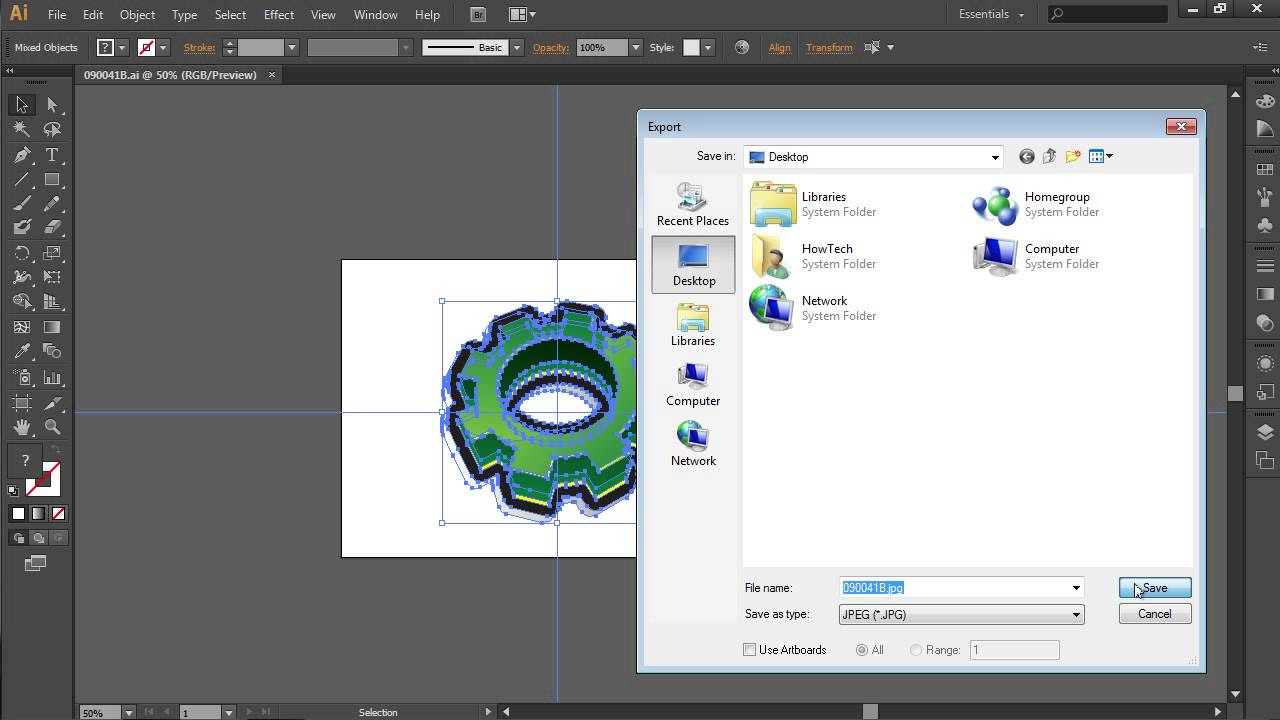The width and height of the screenshot is (1280, 720).
Task: Expand the Save in location dropdown
Action: click(x=994, y=156)
